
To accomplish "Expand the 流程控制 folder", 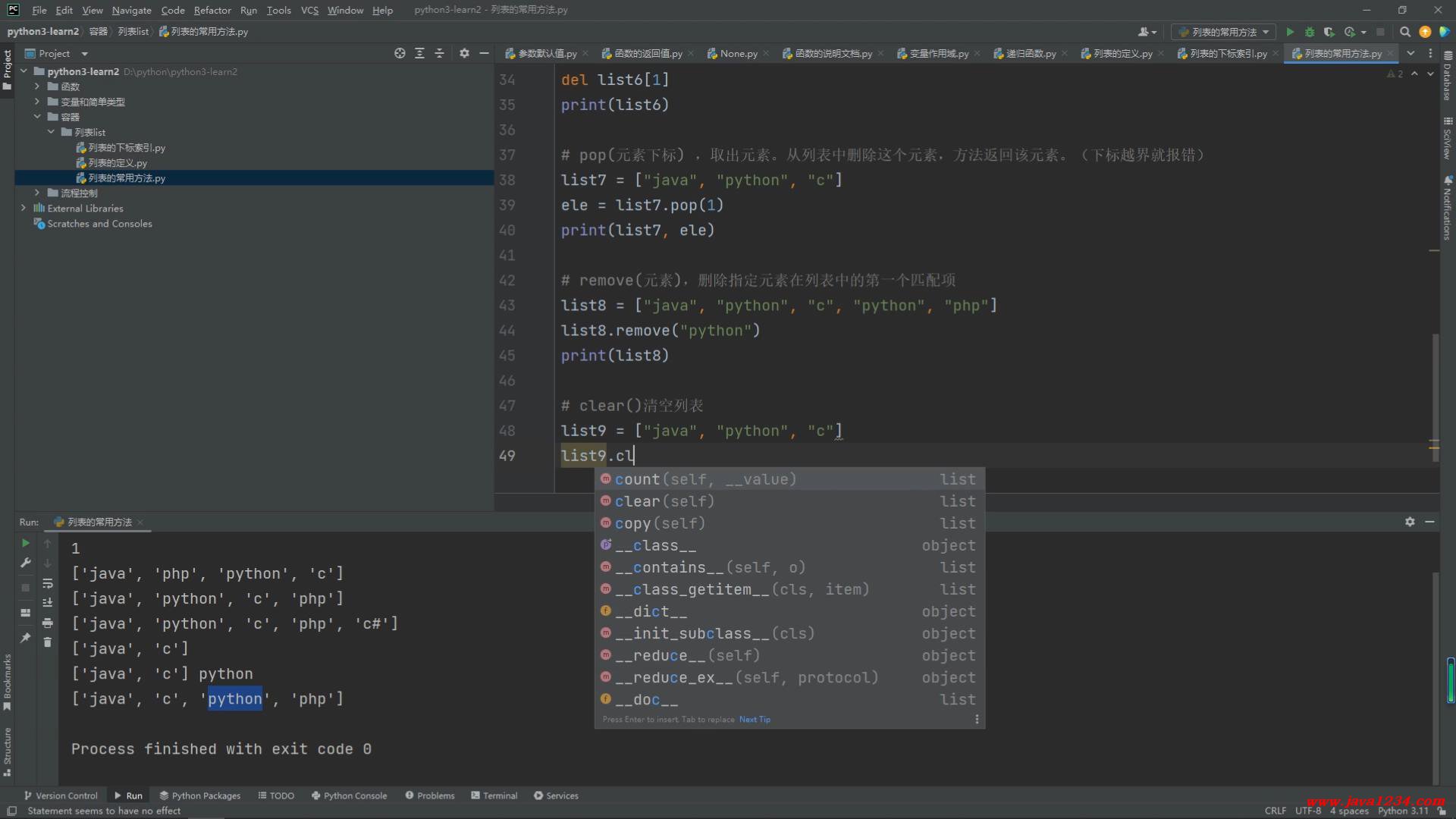I will click(36, 193).
